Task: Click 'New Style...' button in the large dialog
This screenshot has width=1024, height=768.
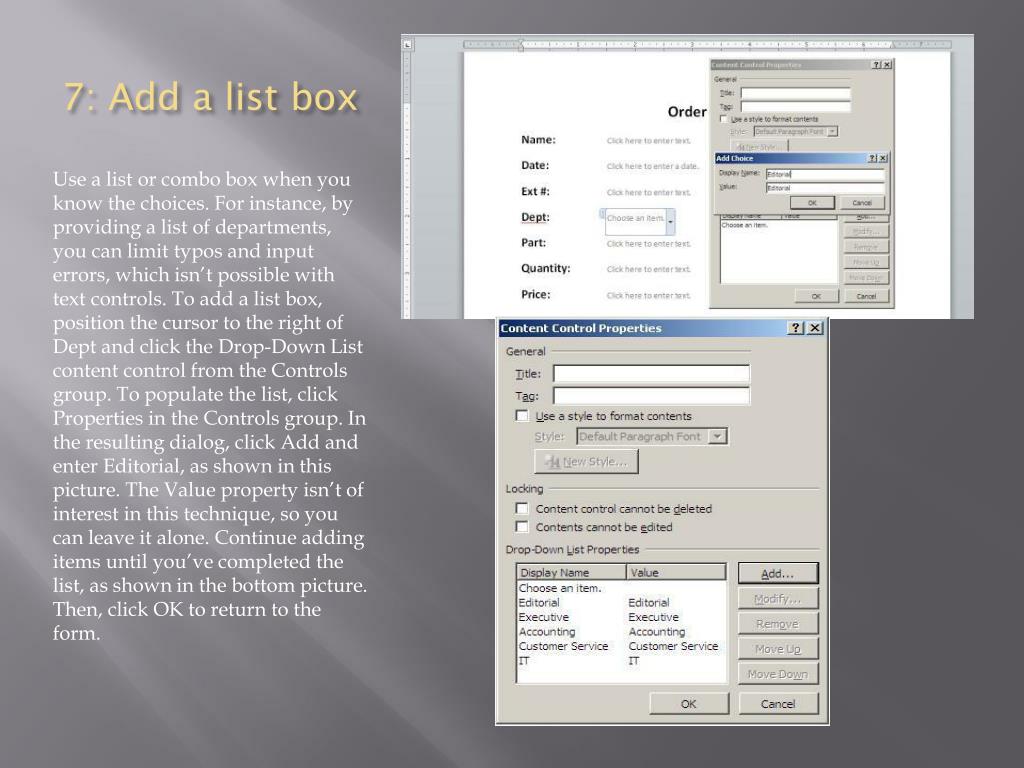Action: (x=586, y=462)
